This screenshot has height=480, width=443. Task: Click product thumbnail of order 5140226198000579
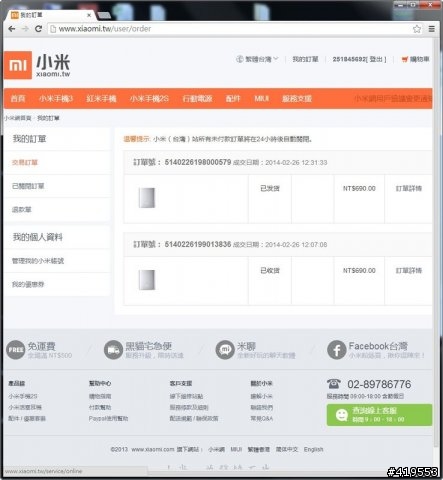[x=147, y=198]
